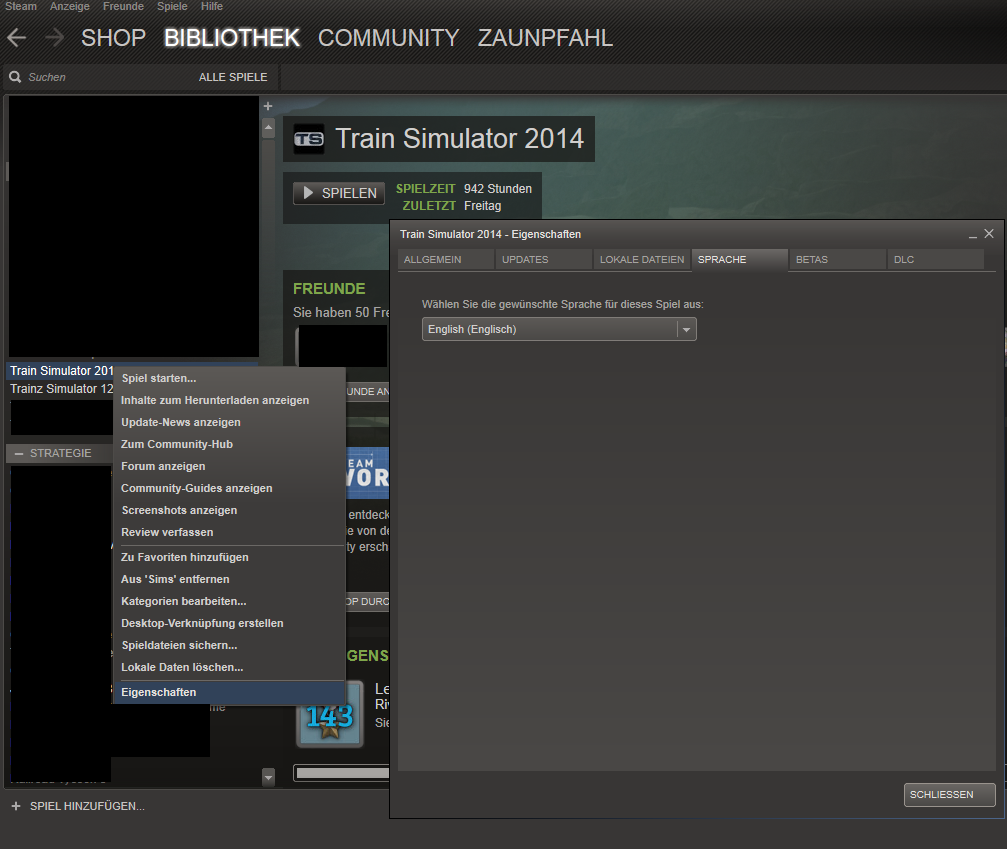Click the plus icon above the games list scrollbar
Image resolution: width=1007 pixels, height=849 pixels.
click(x=268, y=106)
